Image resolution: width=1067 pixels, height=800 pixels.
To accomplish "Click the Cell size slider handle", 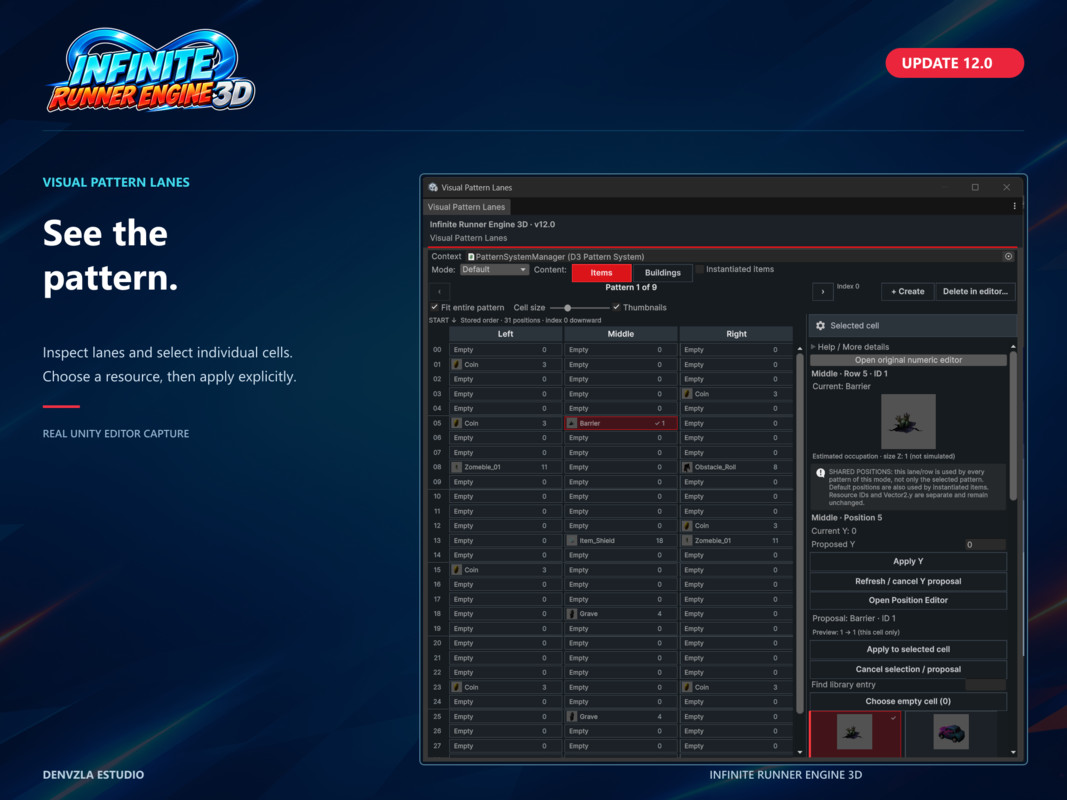I will 568,308.
